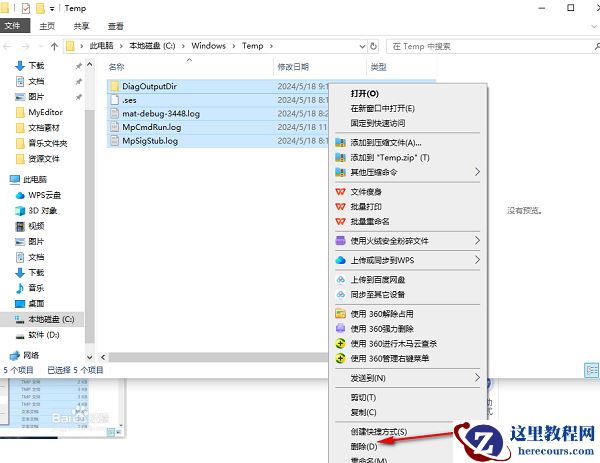Choose 上传到百度网盘 menu entry

(x=408, y=280)
